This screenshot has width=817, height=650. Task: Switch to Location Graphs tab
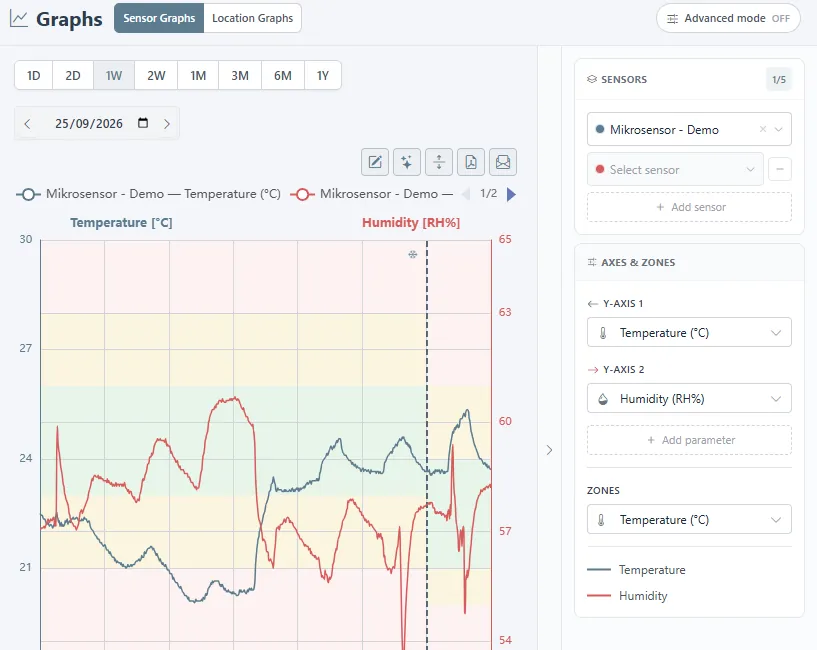253,18
